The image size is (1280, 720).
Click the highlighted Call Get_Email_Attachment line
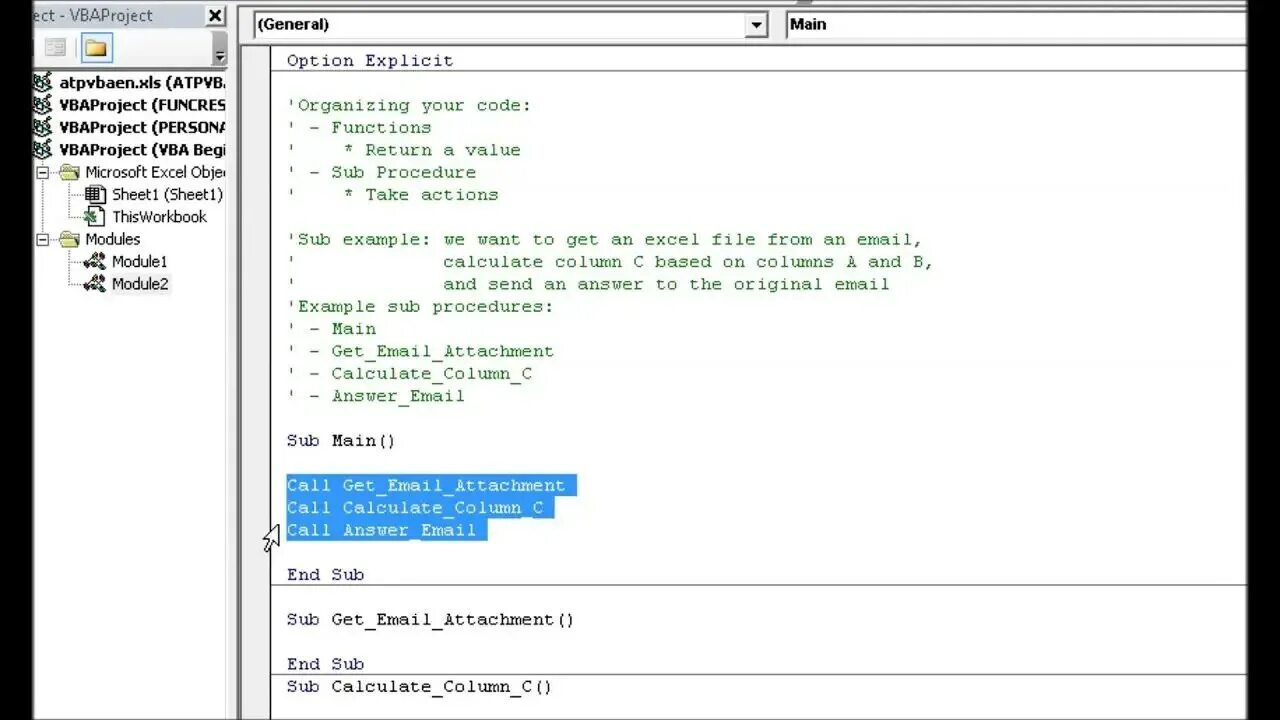tap(431, 485)
